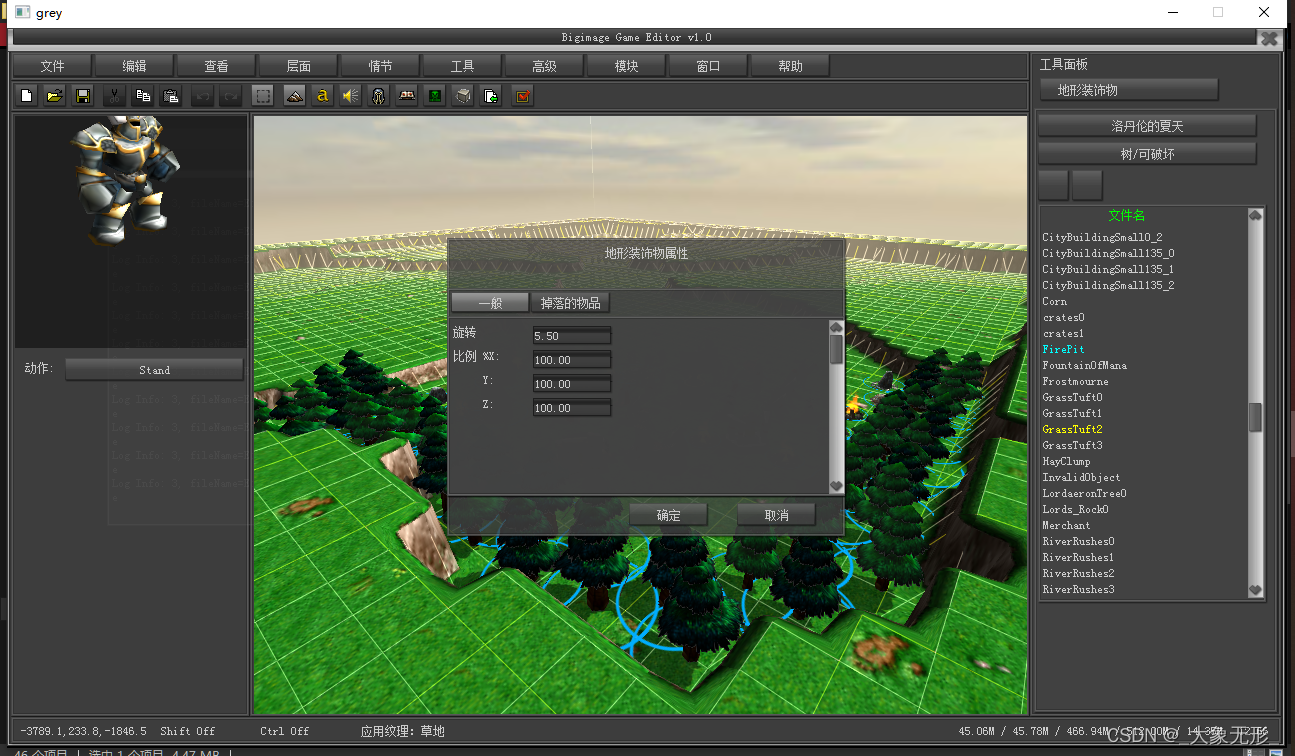Image resolution: width=1295 pixels, height=756 pixels.
Task: Select GrassTuft2 in the file list
Action: pos(1072,430)
